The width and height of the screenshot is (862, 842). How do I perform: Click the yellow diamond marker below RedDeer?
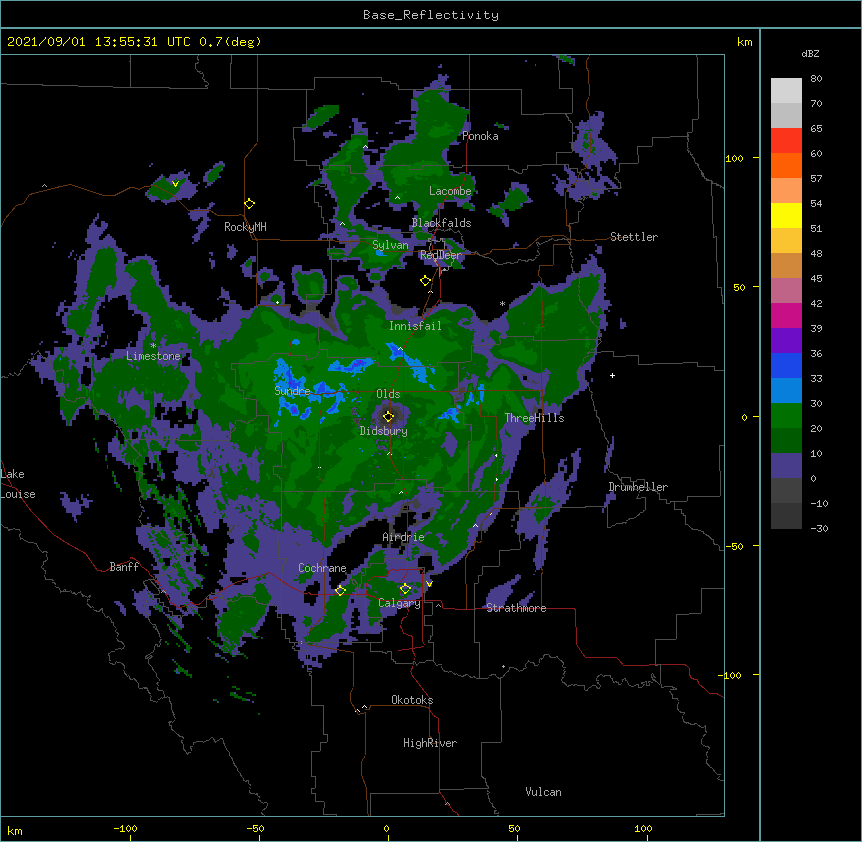pyautogui.click(x=425, y=281)
